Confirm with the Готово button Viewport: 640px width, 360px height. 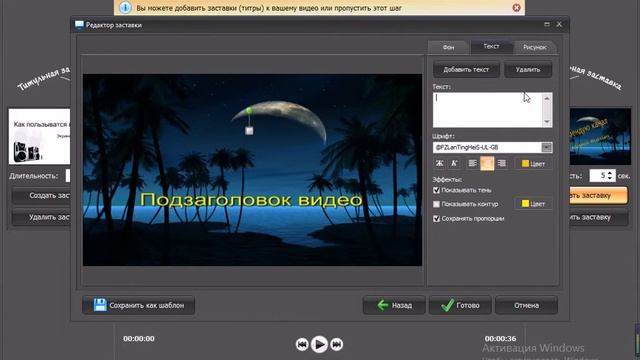tap(460, 305)
